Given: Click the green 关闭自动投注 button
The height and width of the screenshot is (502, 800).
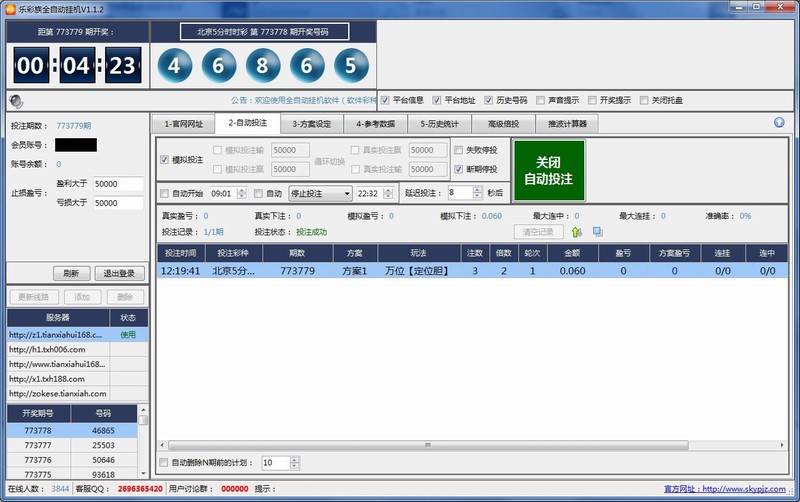Looking at the screenshot, I should pos(548,170).
